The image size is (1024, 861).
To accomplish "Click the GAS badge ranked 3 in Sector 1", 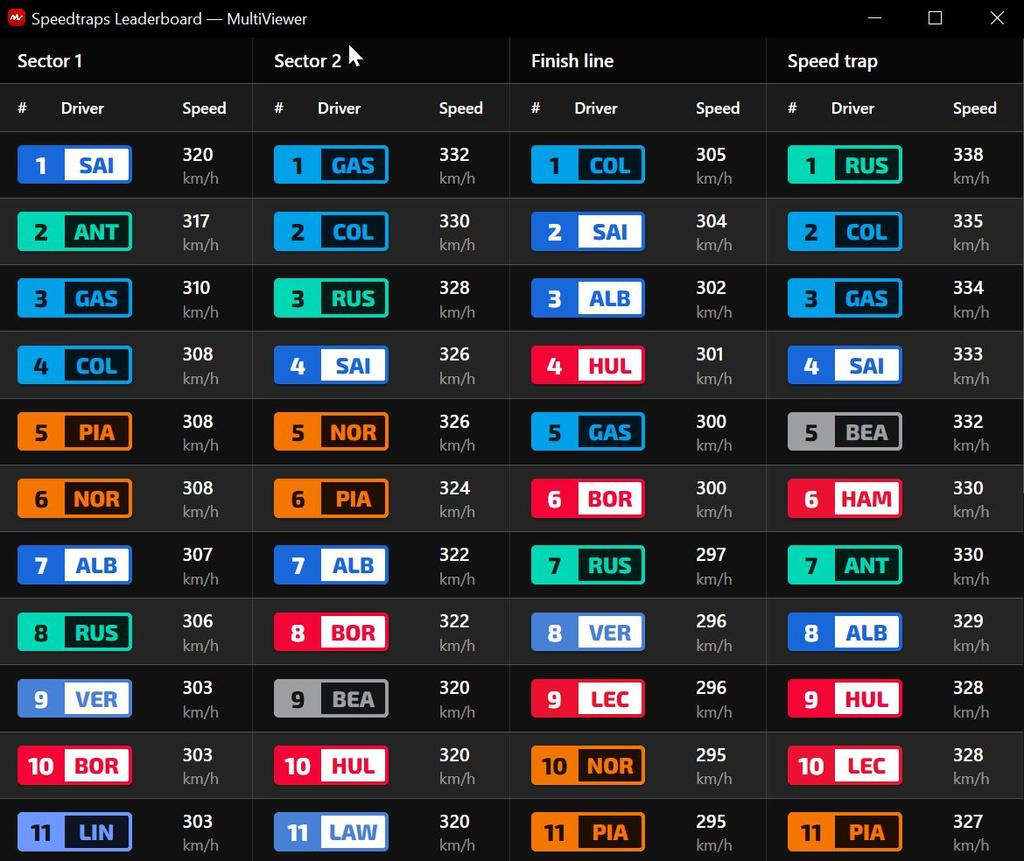I will click(x=74, y=298).
